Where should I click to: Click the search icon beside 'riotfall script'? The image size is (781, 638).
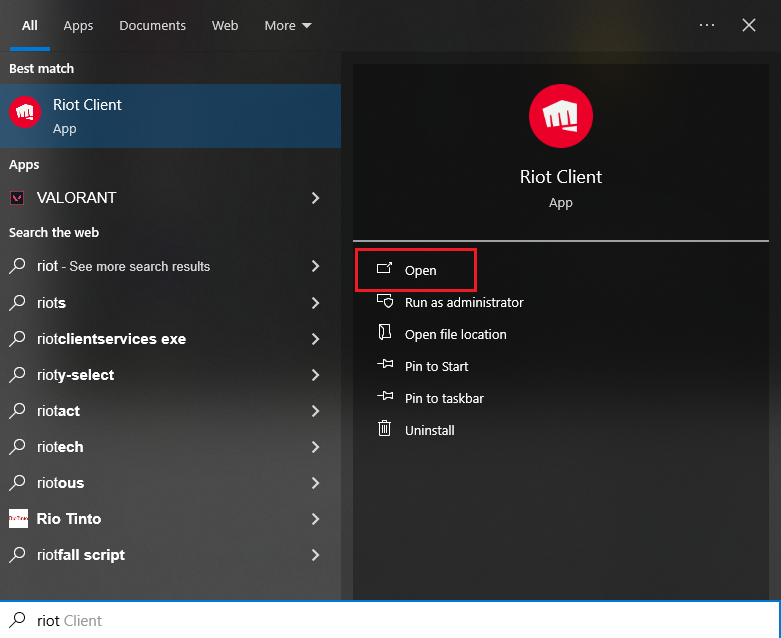tap(17, 554)
